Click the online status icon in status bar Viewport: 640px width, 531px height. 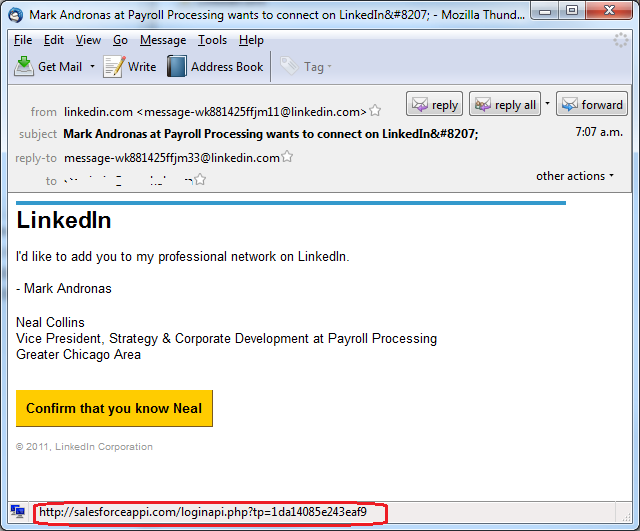(x=18, y=511)
